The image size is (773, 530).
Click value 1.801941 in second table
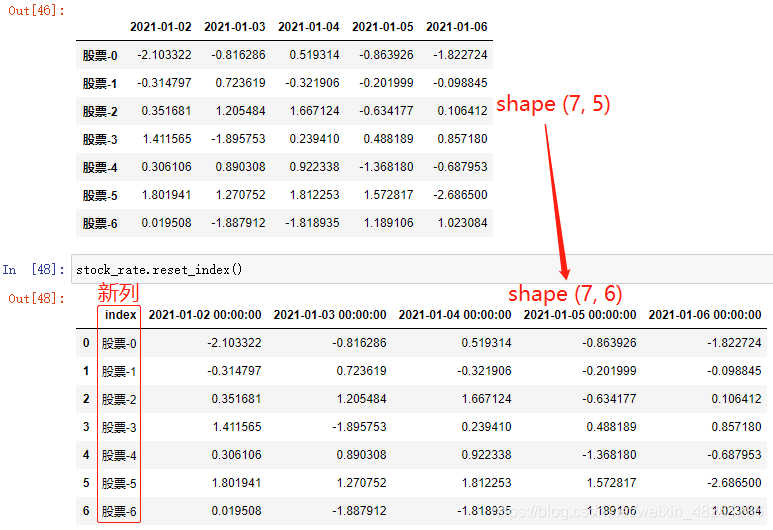pyautogui.click(x=237, y=483)
